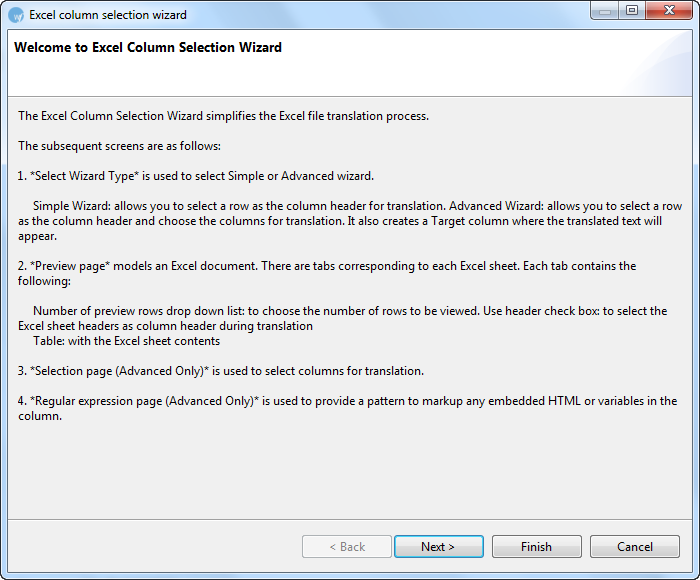Minimize the wizard window
Image resolution: width=700 pixels, height=580 pixels.
pyautogui.click(x=605, y=11)
